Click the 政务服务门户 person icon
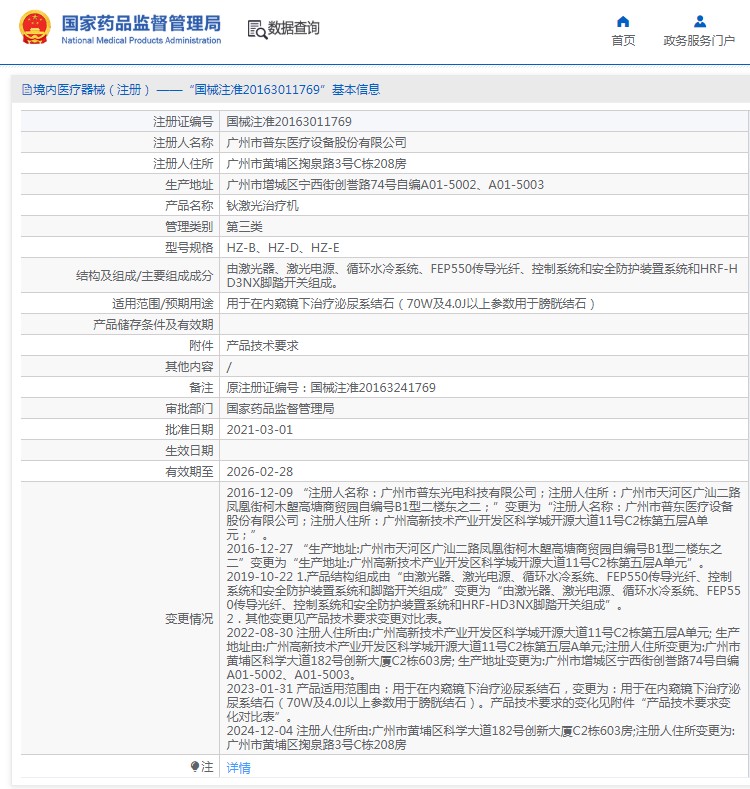Viewport: 750px width, 789px height. 699,21
